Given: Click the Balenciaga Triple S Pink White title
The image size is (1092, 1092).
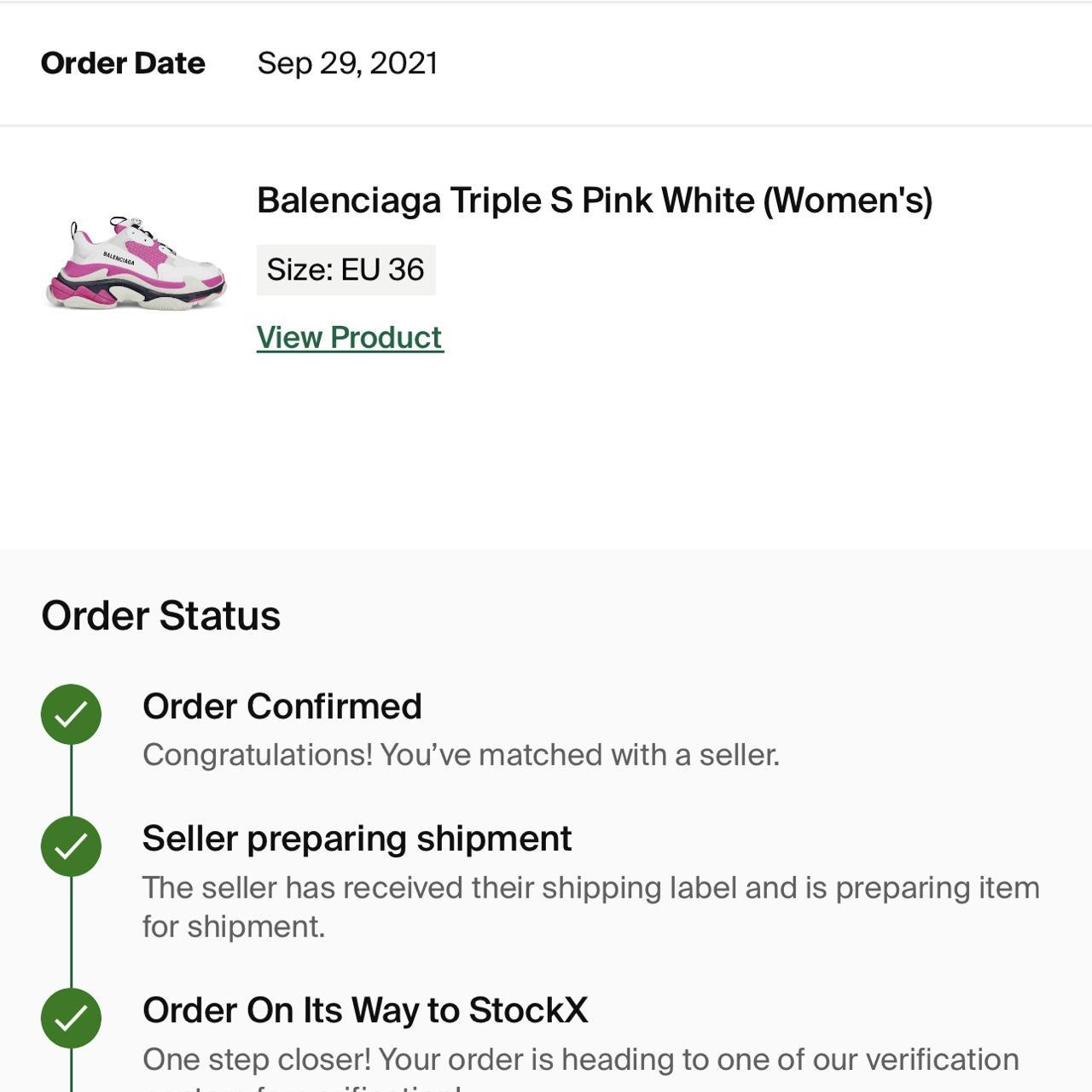Looking at the screenshot, I should pyautogui.click(x=595, y=200).
